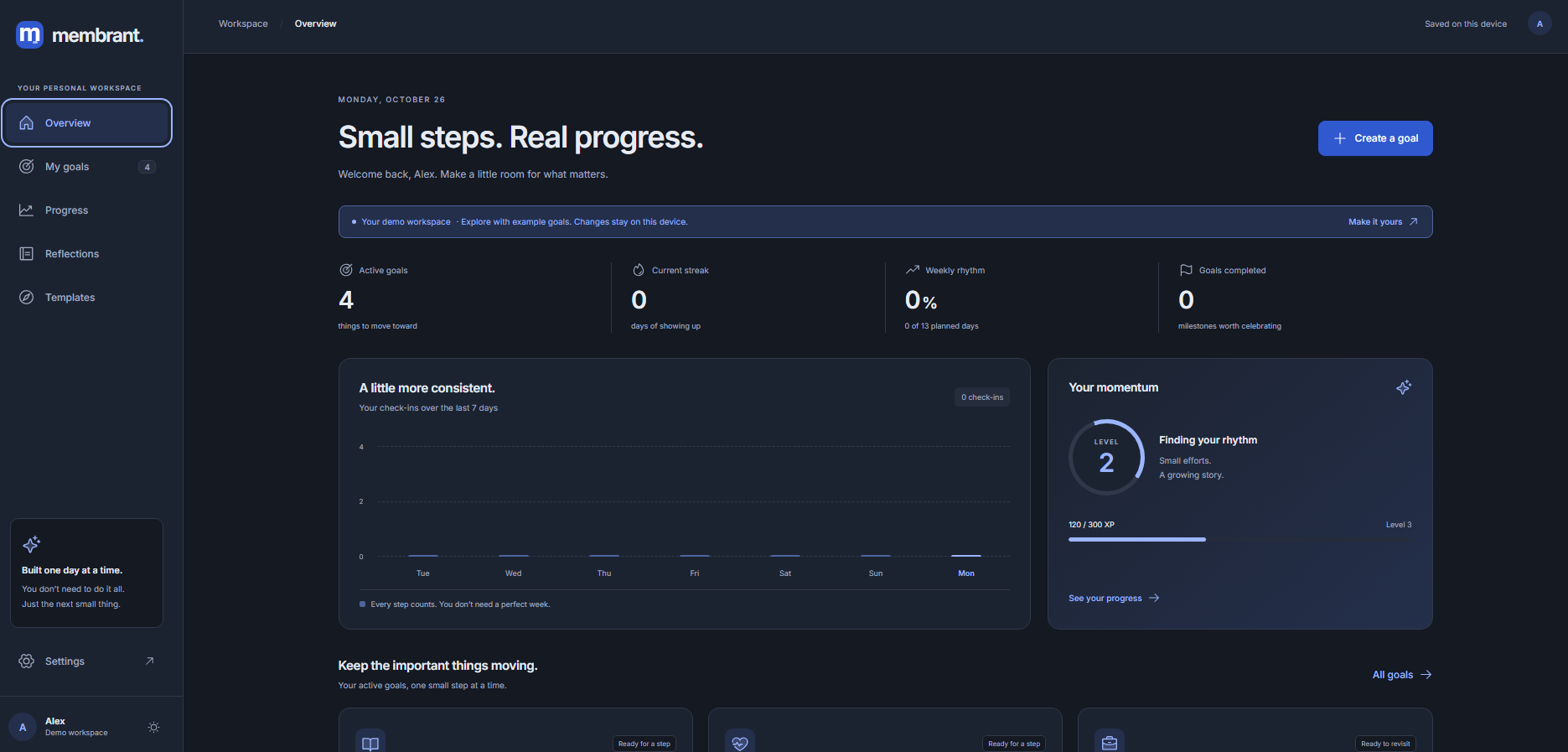The image size is (1568, 752).
Task: Click the My goals count badge '4'
Action: 147,167
